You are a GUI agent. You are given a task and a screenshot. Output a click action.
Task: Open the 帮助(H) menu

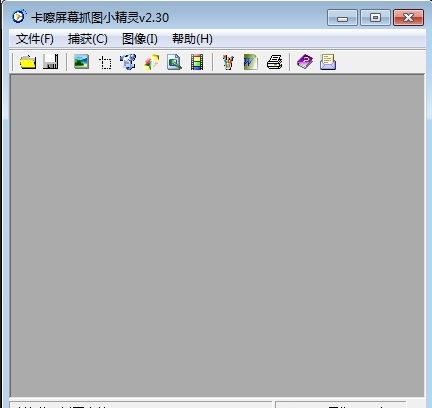click(x=192, y=39)
